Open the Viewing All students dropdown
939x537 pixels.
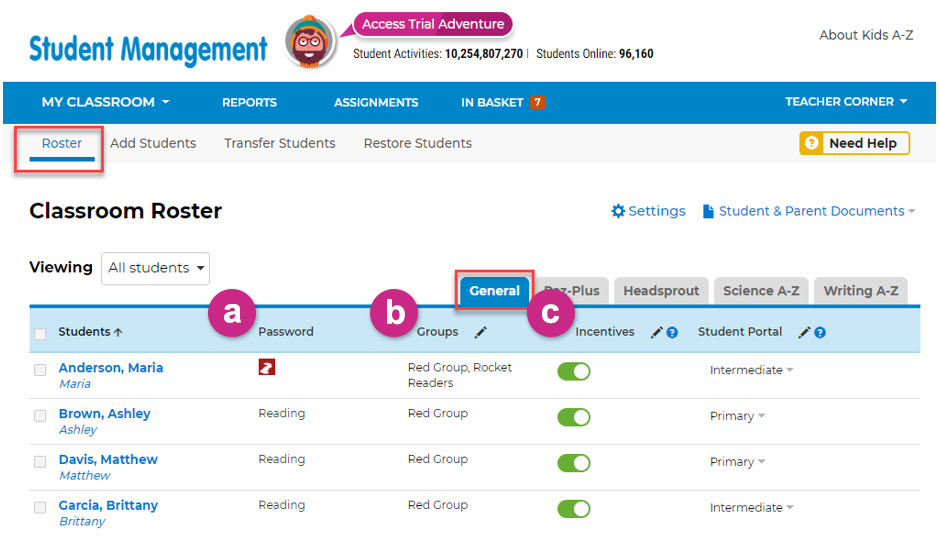click(x=156, y=268)
